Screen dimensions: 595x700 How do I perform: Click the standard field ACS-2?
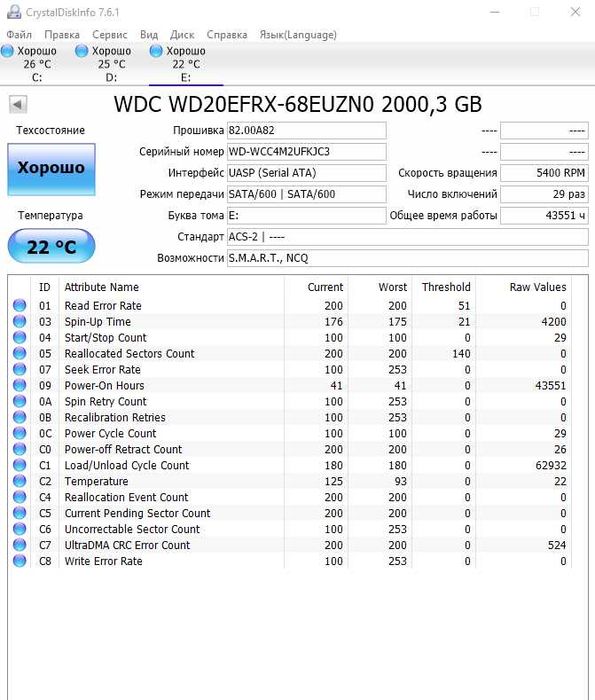[408, 237]
